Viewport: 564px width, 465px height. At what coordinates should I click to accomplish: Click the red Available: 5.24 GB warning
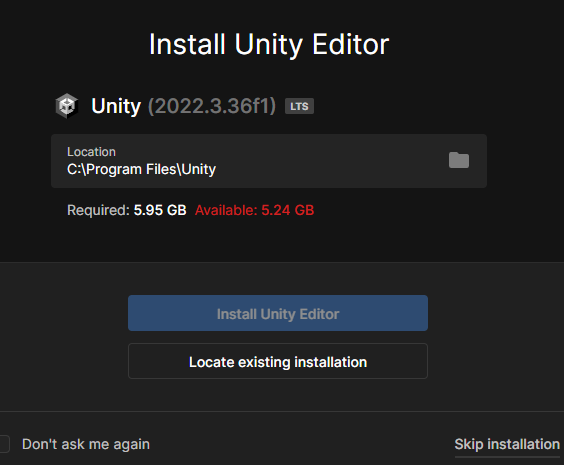point(254,210)
